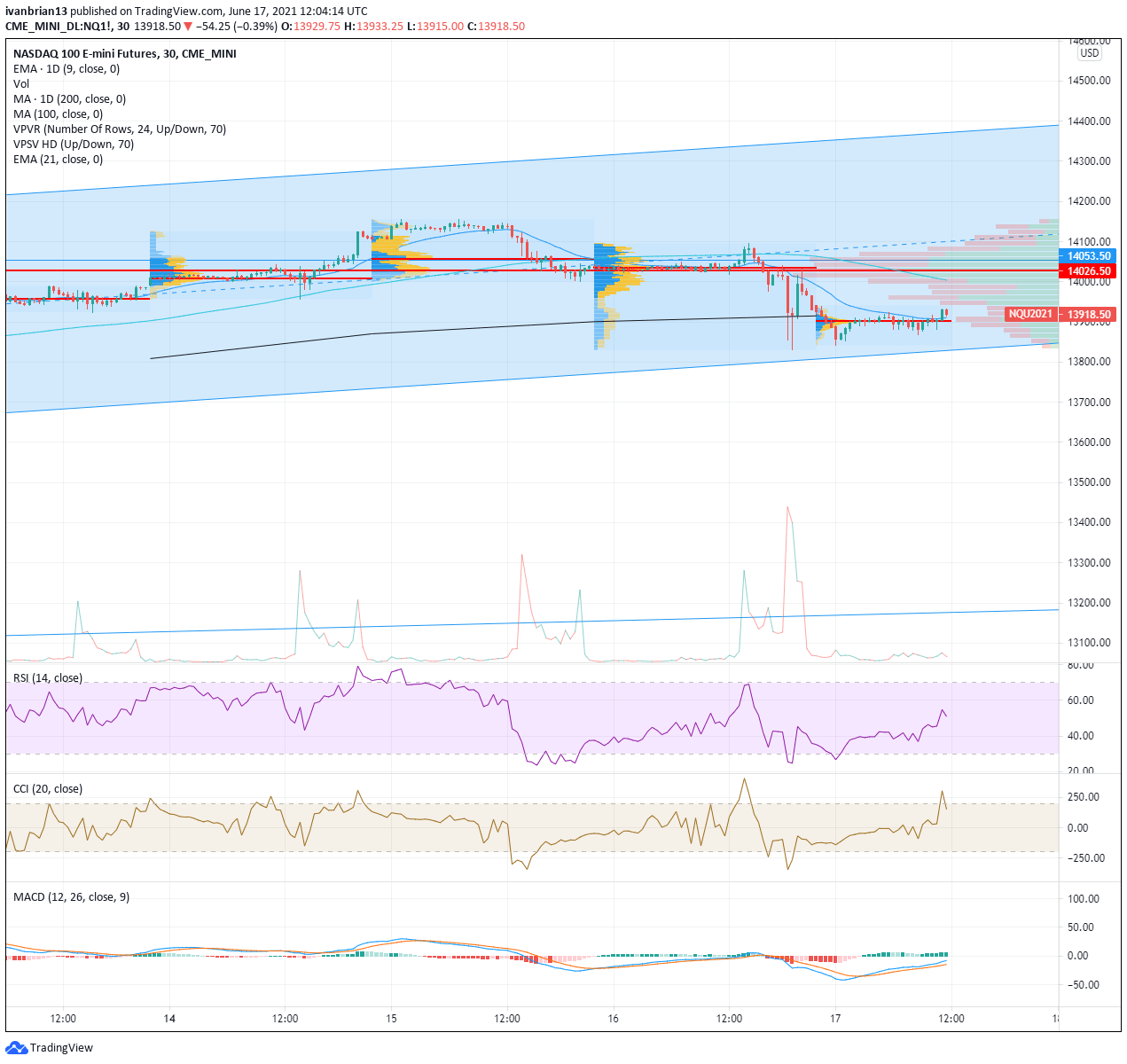Select the EMA 1D (9, close, 0) legend
The width and height of the screenshot is (1127, 1064).
pyautogui.click(x=67, y=69)
